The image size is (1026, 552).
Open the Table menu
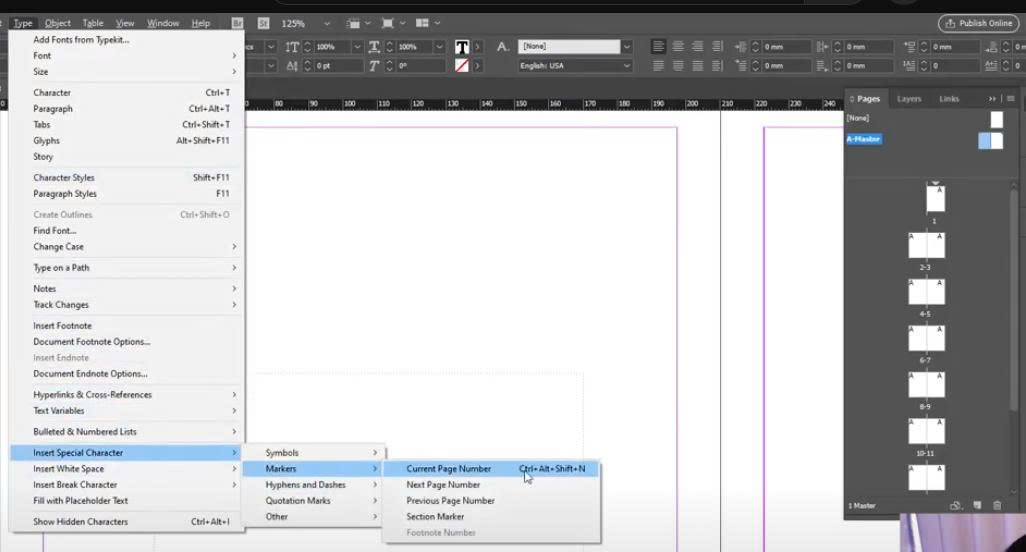(x=92, y=23)
